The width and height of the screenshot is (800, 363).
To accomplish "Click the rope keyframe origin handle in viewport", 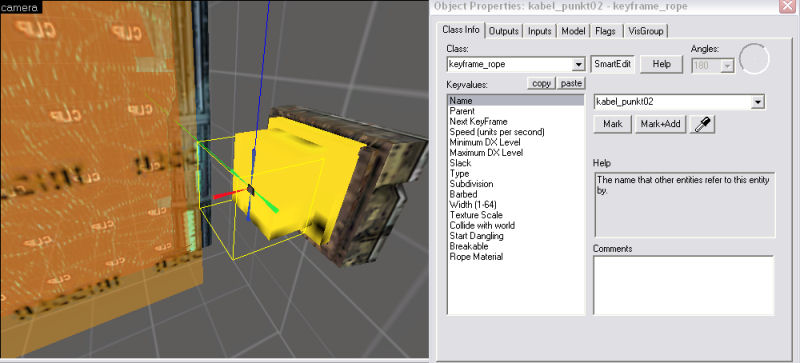I will tap(251, 190).
